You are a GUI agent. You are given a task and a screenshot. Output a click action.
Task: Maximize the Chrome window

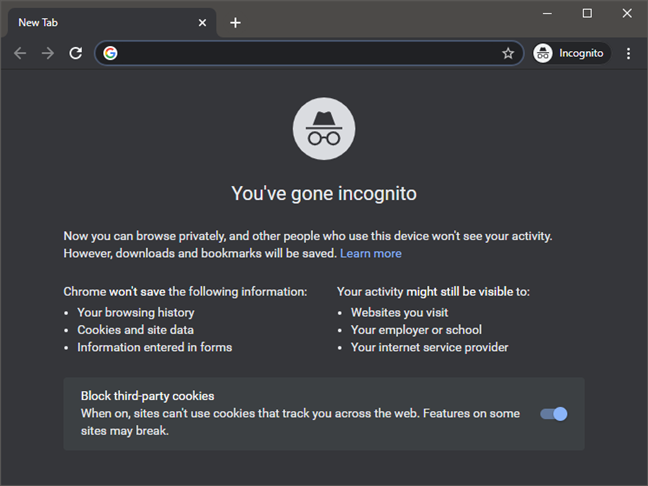click(x=587, y=14)
